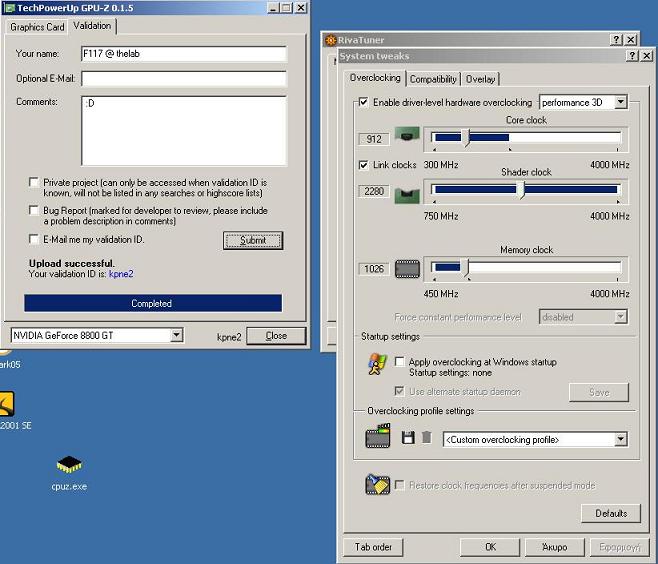Click the Άκυρο cancel button
Viewport: 658px width, 564px height.
554,547
